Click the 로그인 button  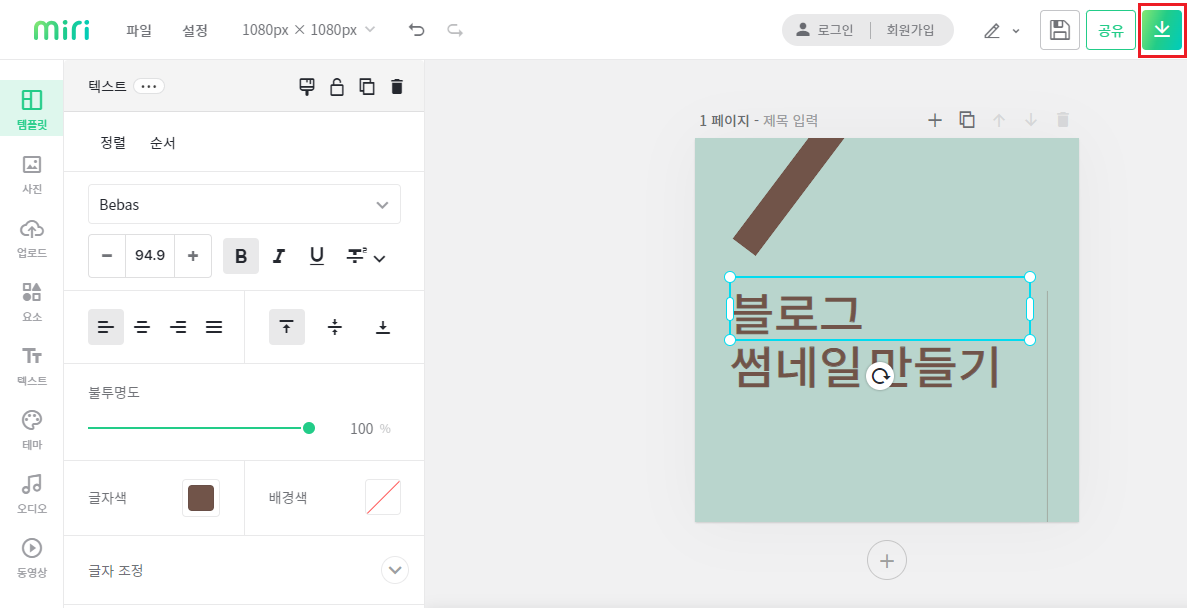(x=825, y=30)
